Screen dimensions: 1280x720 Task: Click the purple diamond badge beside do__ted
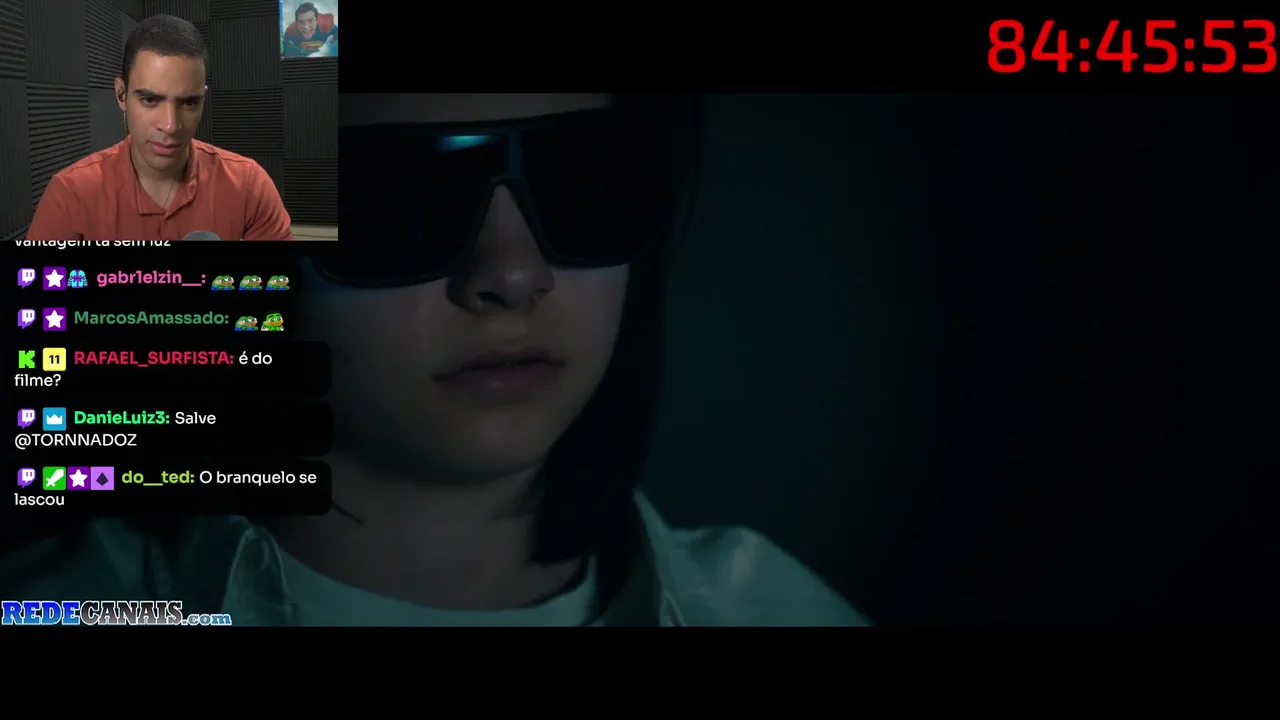tap(102, 478)
